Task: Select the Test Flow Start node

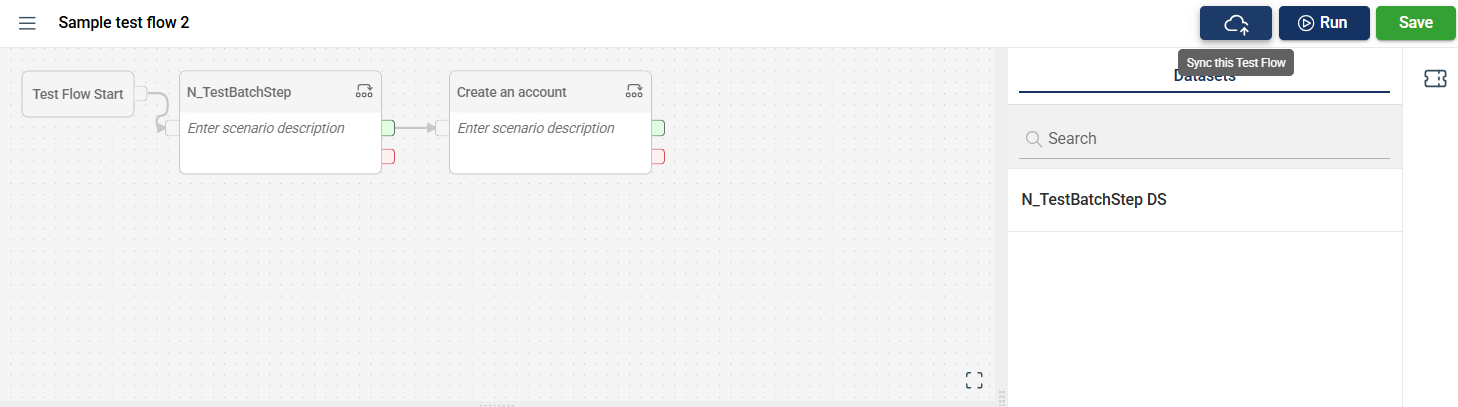Action: (x=78, y=94)
